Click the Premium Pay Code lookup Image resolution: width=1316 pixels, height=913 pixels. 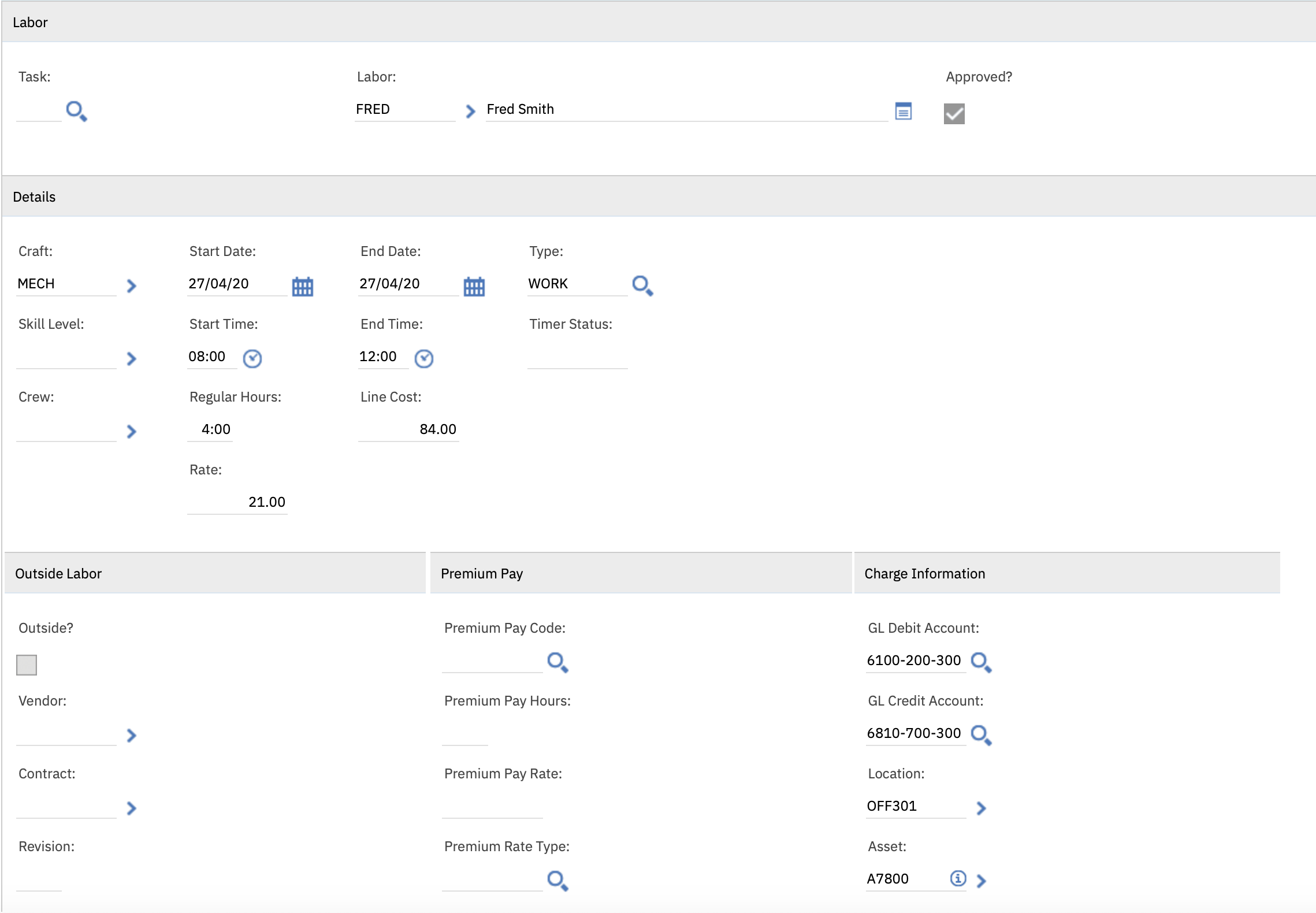point(557,662)
